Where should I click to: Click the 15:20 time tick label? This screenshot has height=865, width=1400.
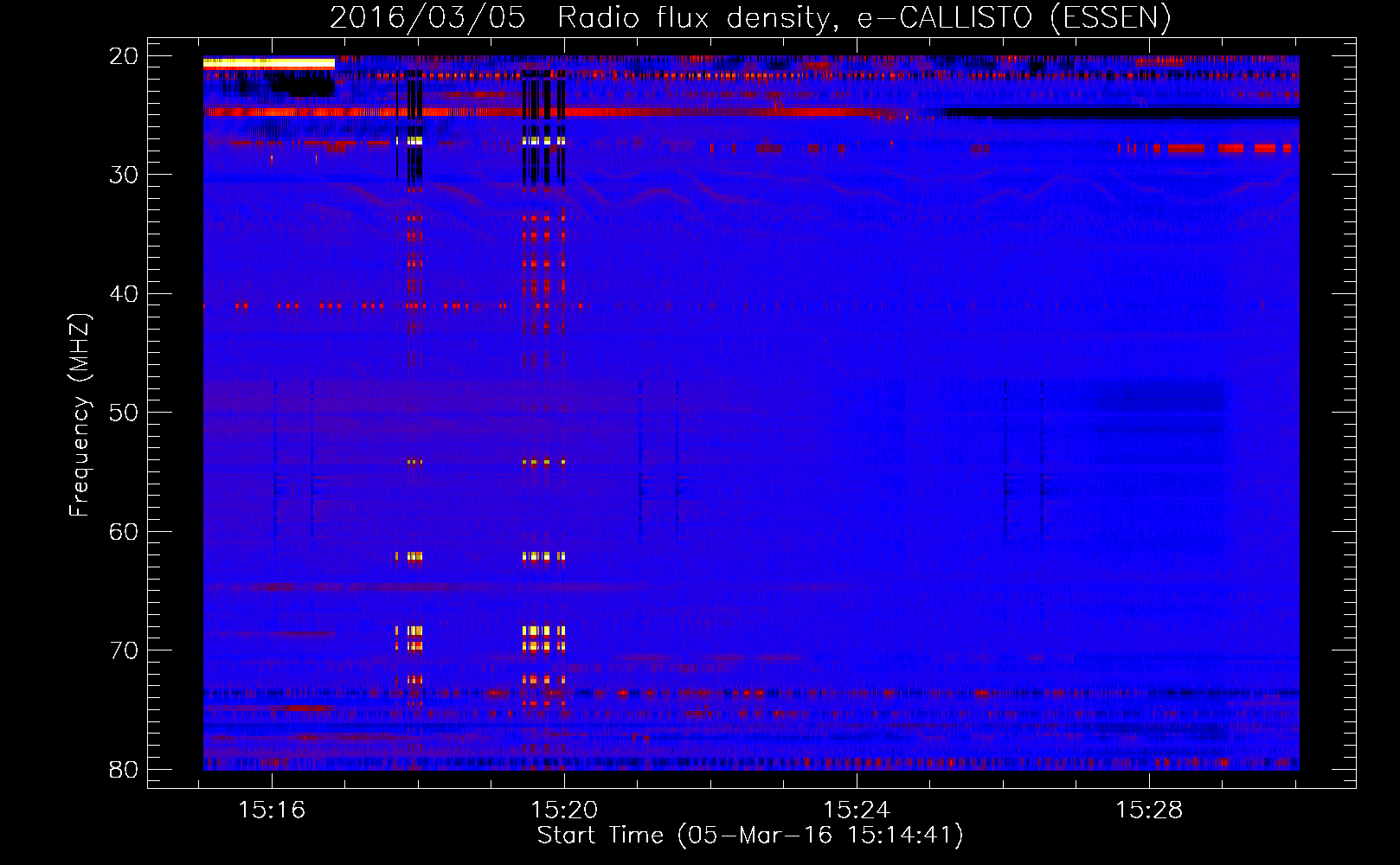pos(564,810)
